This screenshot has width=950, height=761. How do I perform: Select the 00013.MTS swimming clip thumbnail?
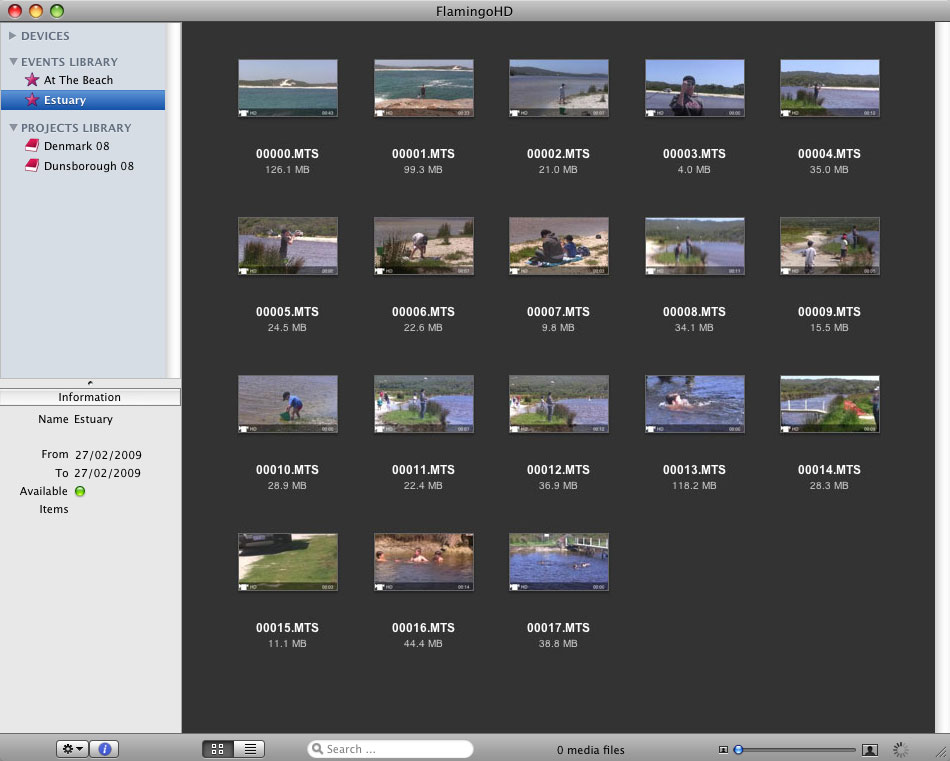[x=694, y=403]
